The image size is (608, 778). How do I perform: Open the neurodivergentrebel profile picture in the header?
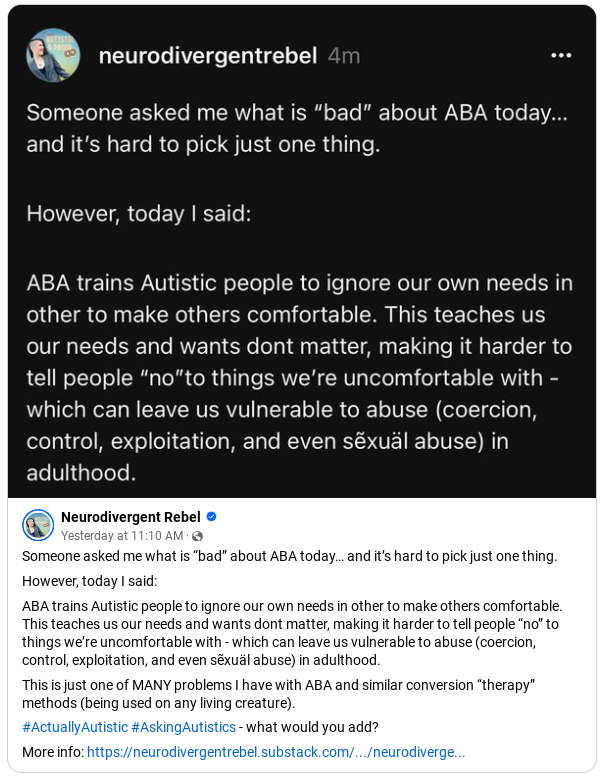pos(53,55)
